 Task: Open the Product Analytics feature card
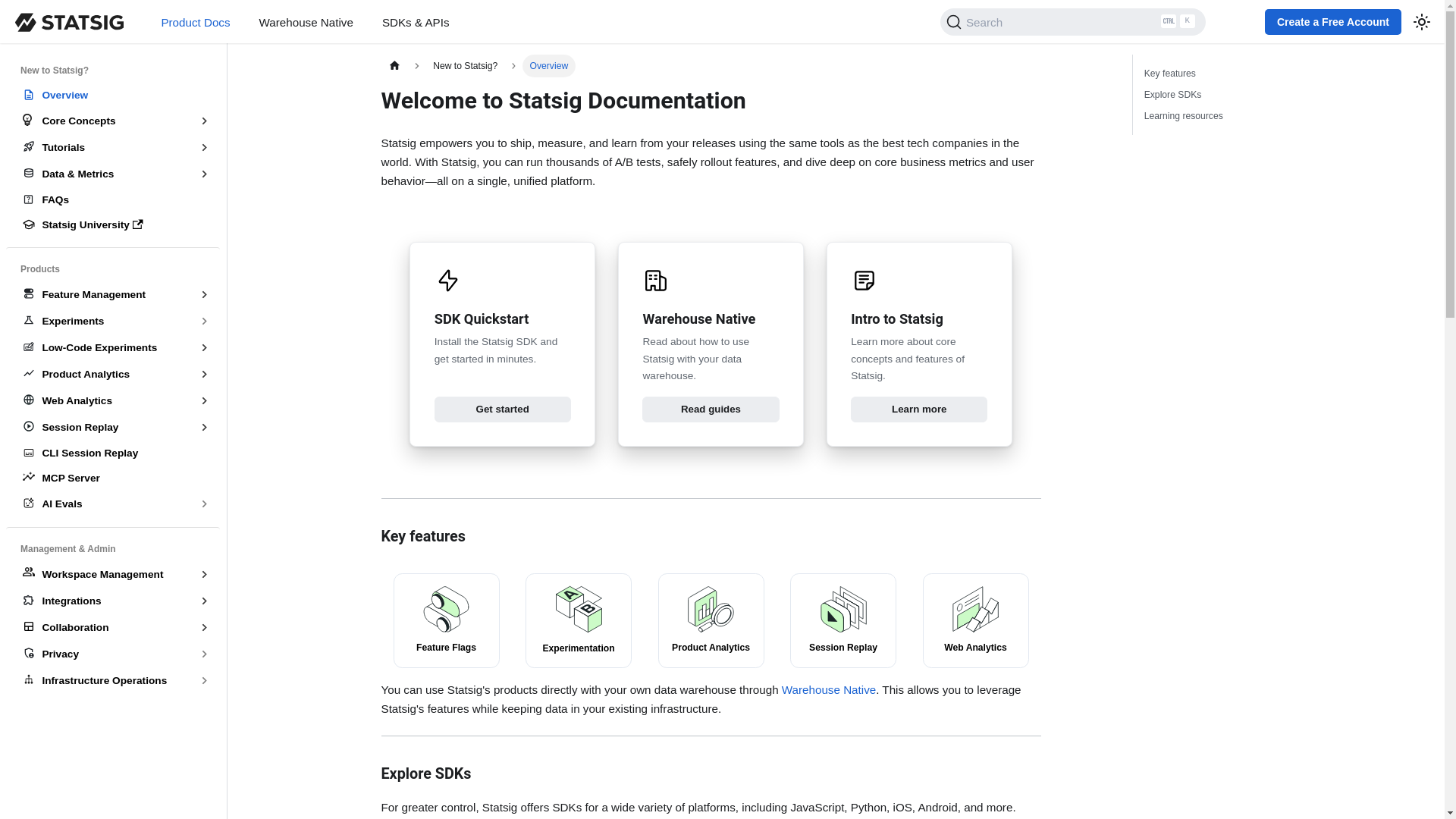click(x=711, y=620)
